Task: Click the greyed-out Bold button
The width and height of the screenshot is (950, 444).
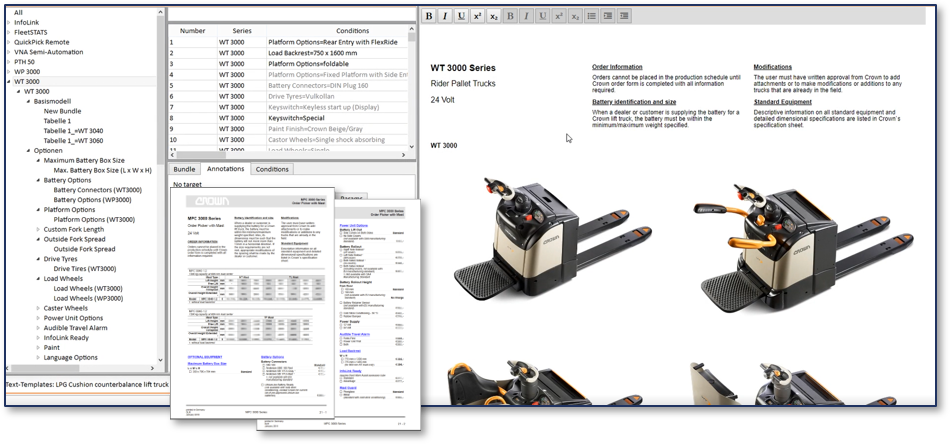Action: coord(510,16)
